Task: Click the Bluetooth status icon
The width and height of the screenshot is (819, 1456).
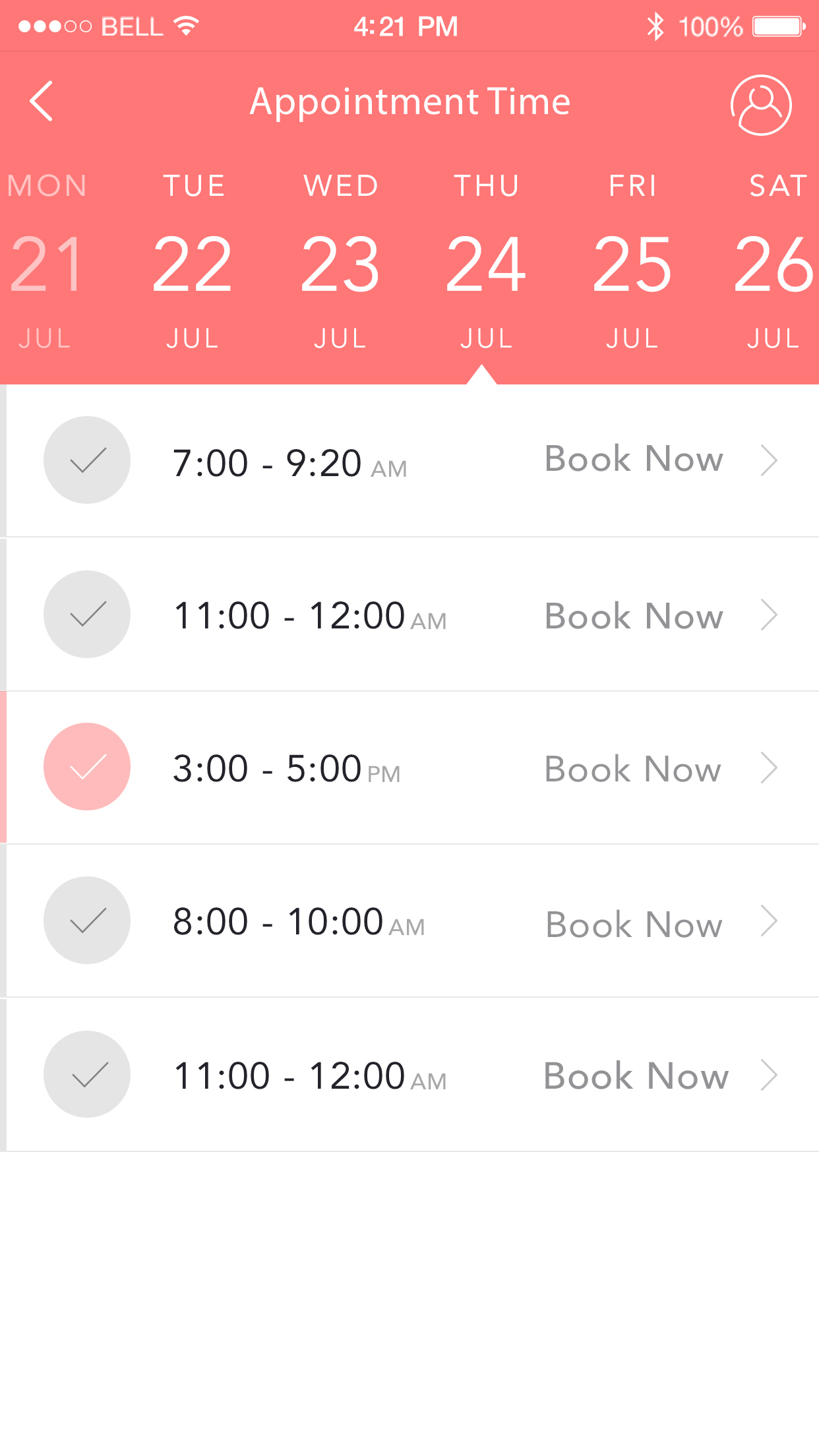Action: click(655, 27)
